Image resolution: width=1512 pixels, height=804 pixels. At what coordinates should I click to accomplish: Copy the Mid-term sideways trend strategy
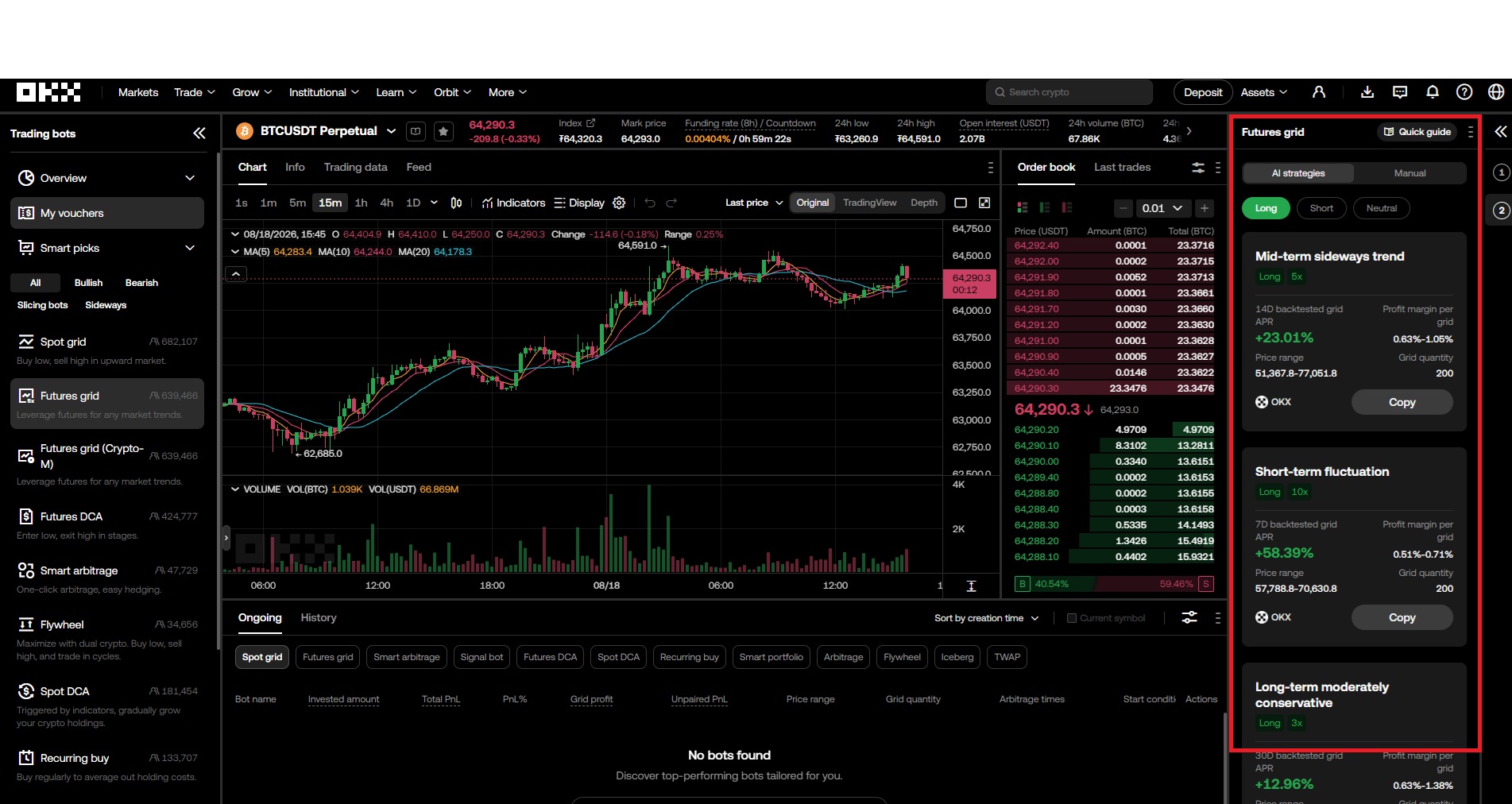tap(1402, 402)
